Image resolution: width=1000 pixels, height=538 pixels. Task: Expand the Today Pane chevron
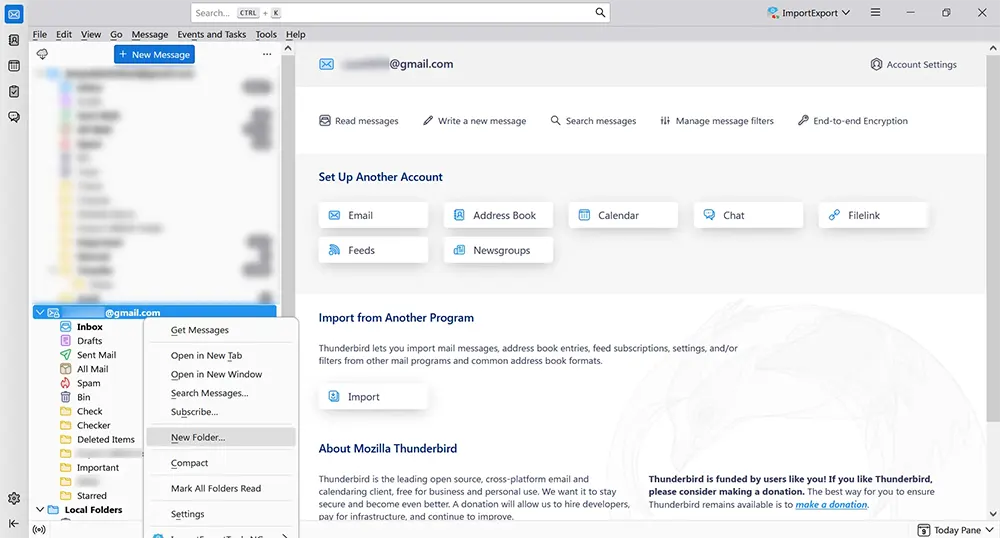click(x=989, y=530)
